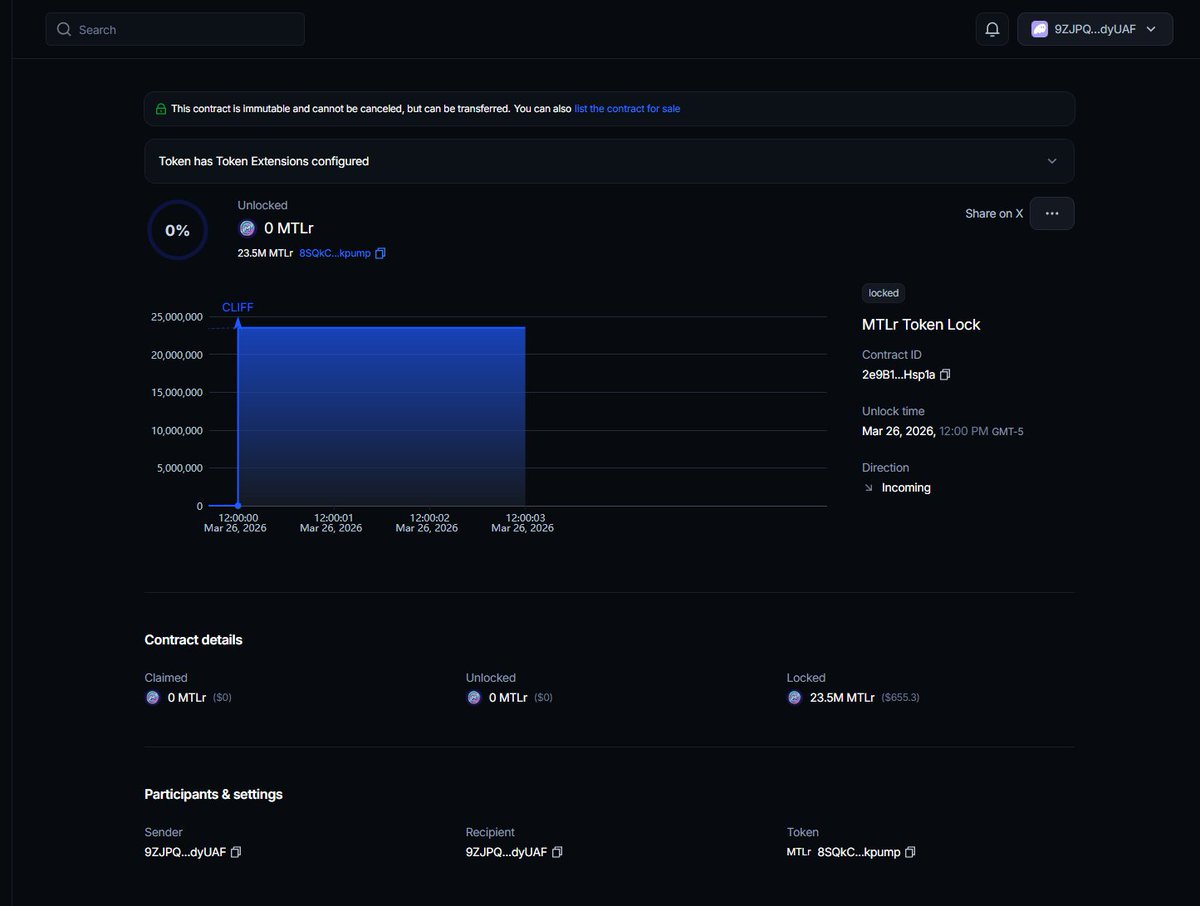Open the notifications bell icon
This screenshot has height=906, width=1200.
pos(992,29)
